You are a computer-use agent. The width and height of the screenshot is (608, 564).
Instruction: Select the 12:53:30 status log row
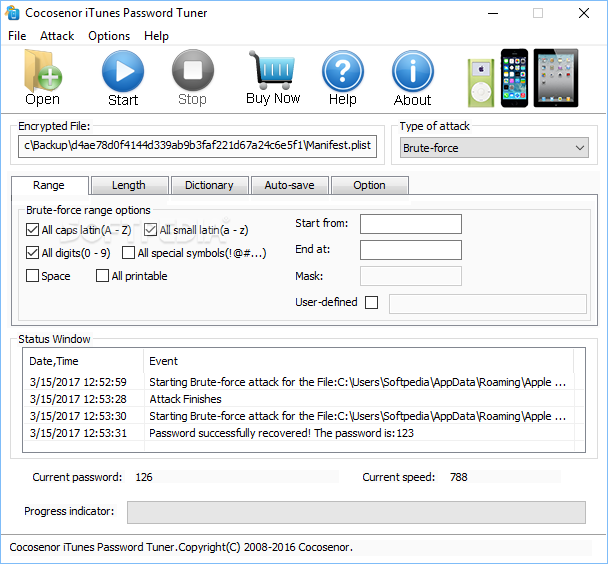tap(303, 416)
